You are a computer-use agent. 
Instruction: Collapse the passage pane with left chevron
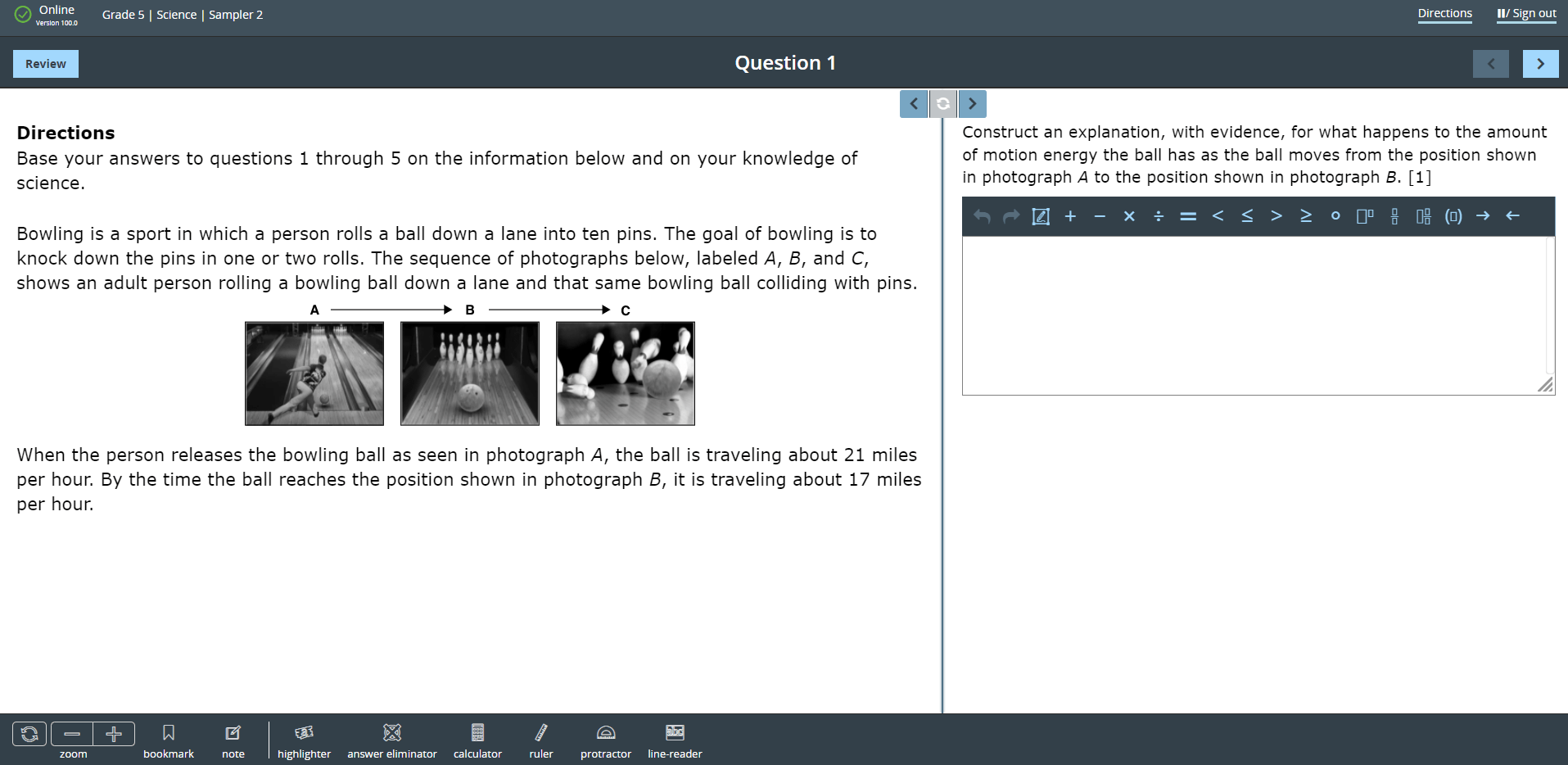(x=914, y=104)
